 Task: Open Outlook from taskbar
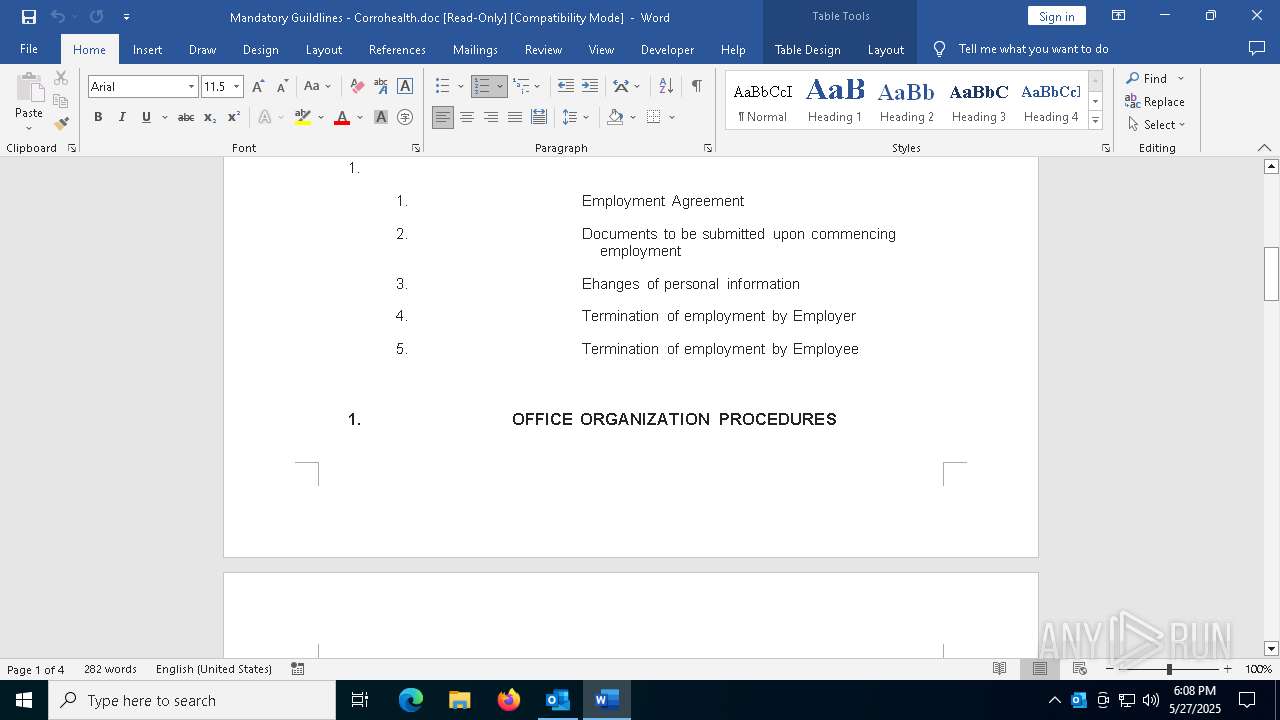[557, 700]
